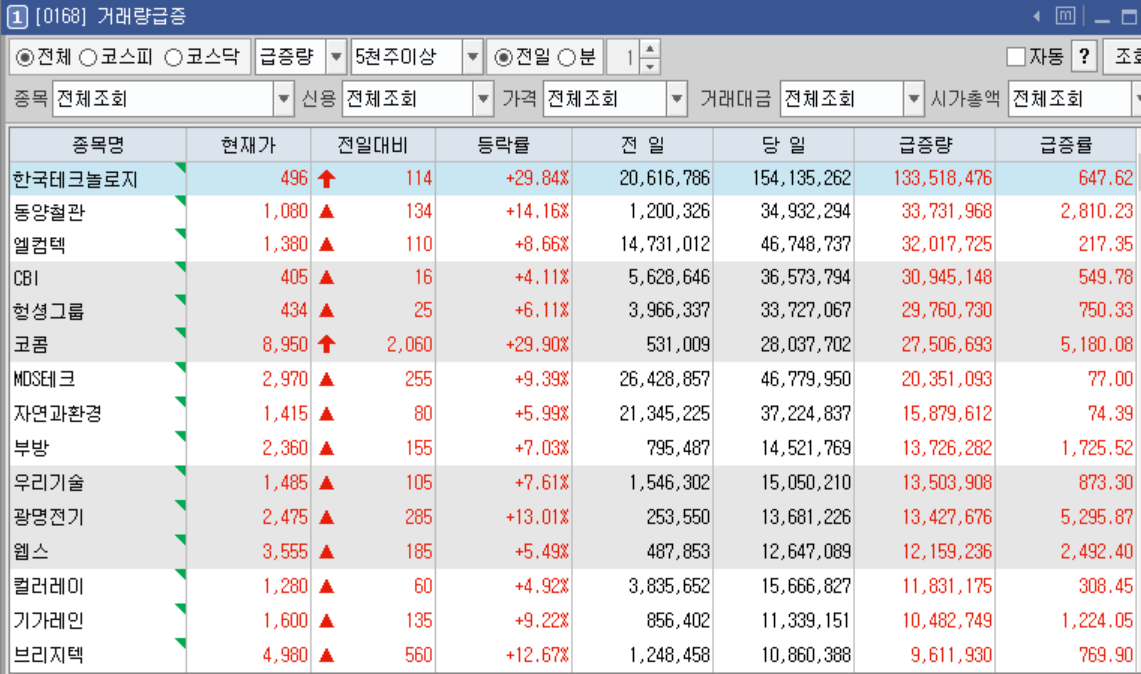1141x674 pixels.
Task: Select the 전체 market radio button
Action: click(25, 57)
